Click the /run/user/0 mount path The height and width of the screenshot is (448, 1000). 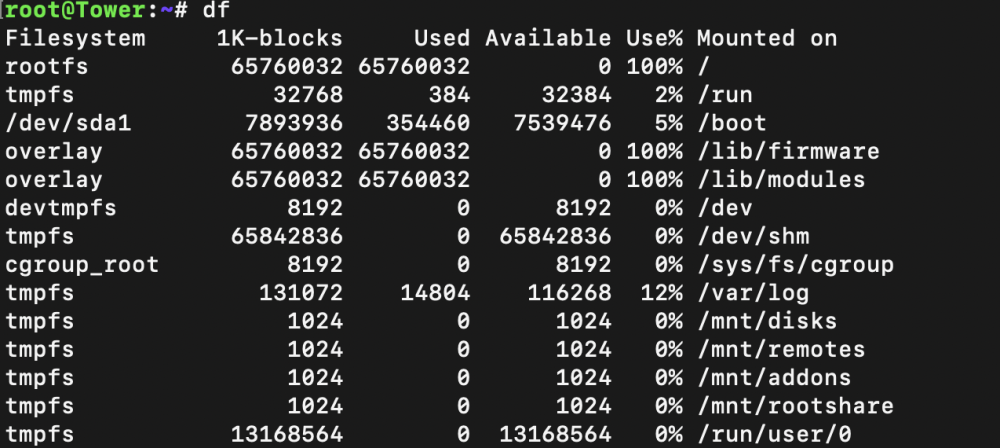click(x=774, y=435)
